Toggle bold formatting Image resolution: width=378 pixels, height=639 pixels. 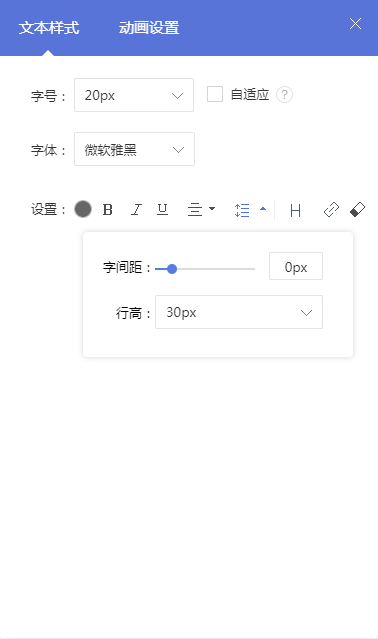(x=108, y=209)
